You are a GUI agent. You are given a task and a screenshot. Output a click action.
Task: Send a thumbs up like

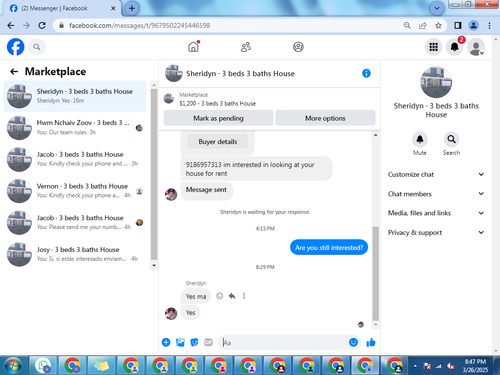click(x=371, y=342)
